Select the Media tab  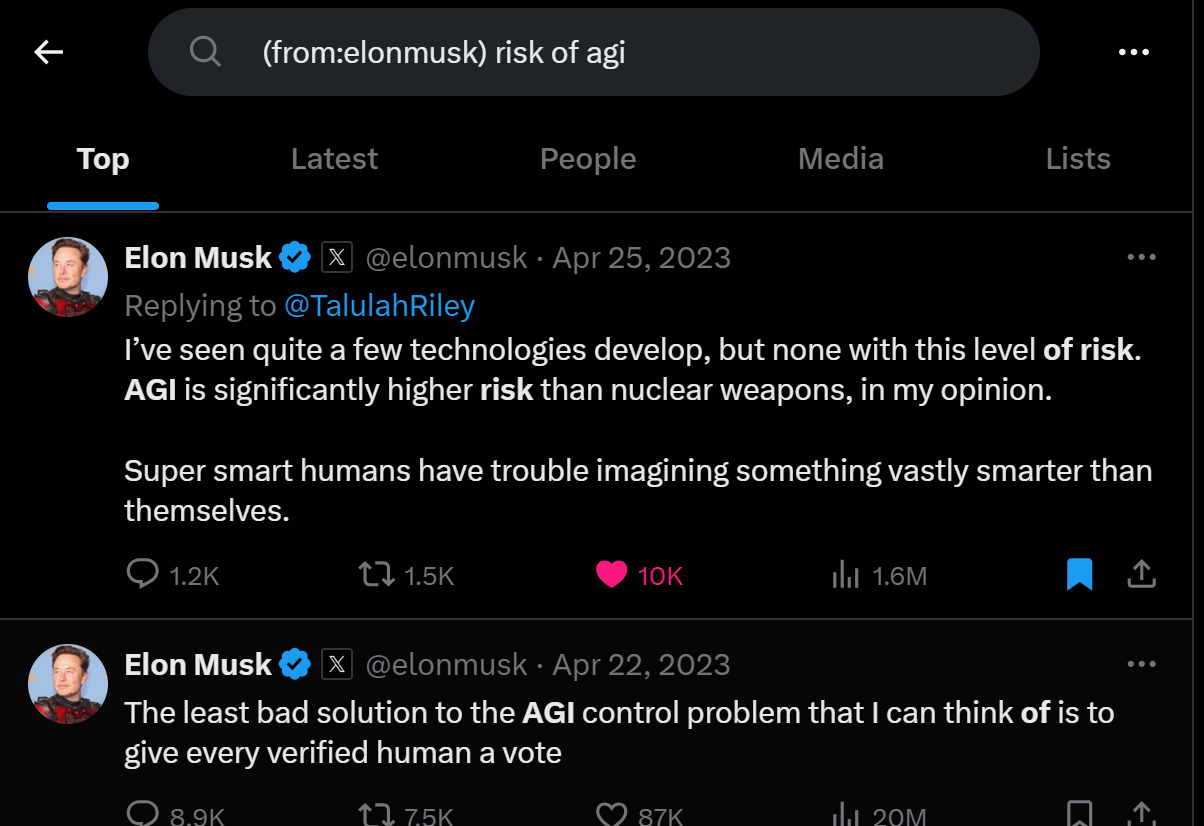point(840,159)
